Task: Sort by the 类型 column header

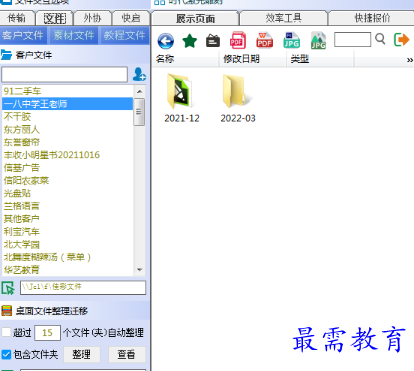Action: point(320,59)
